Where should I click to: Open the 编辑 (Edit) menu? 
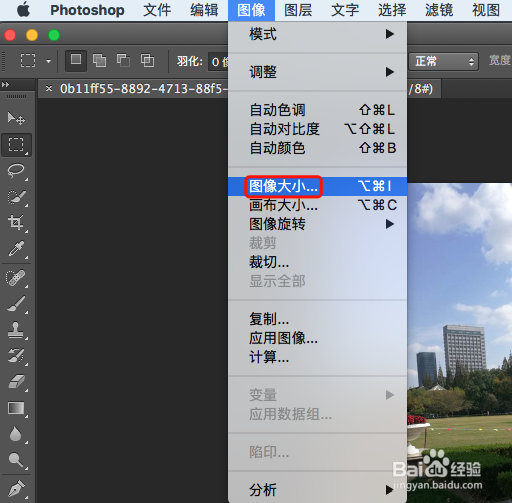pyautogui.click(x=204, y=10)
